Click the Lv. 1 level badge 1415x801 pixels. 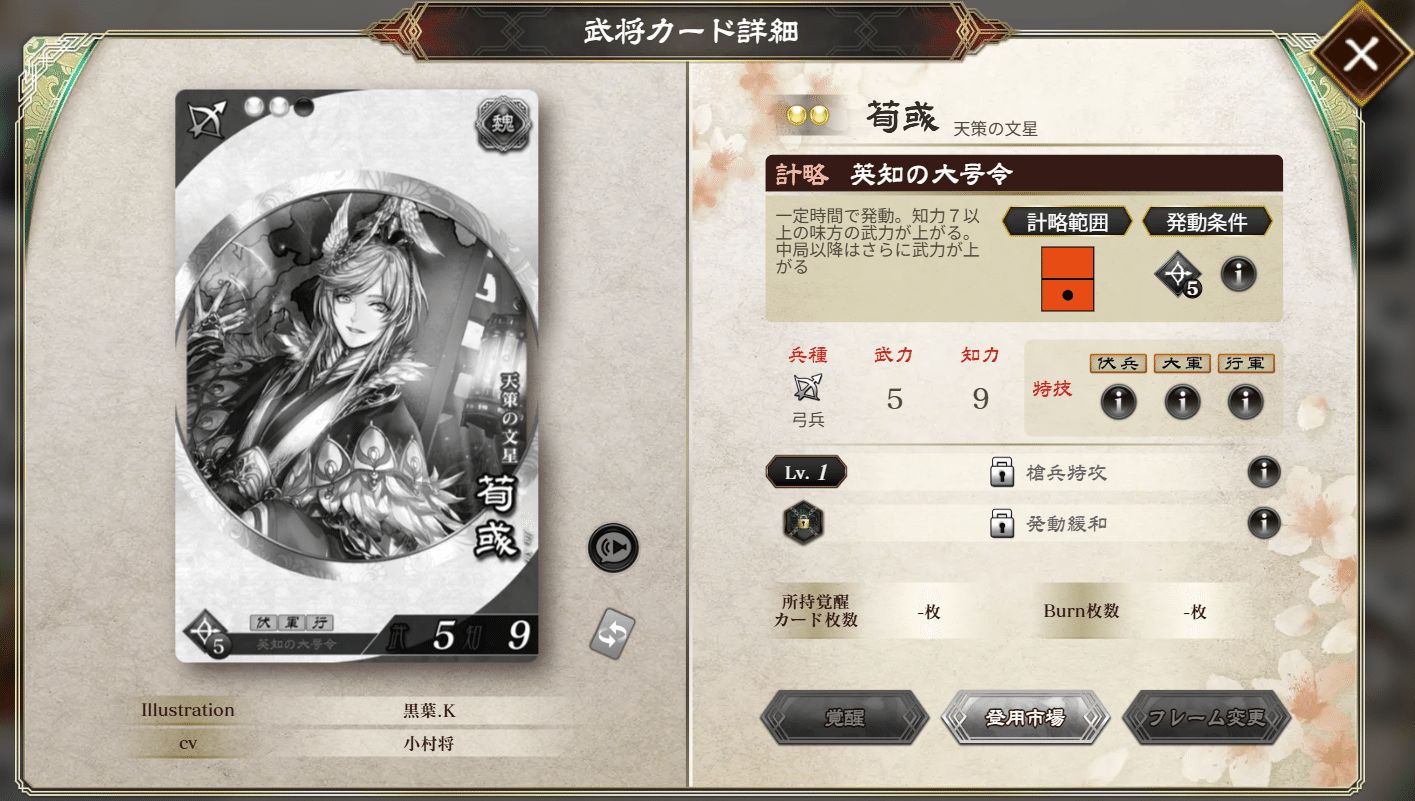click(x=806, y=472)
